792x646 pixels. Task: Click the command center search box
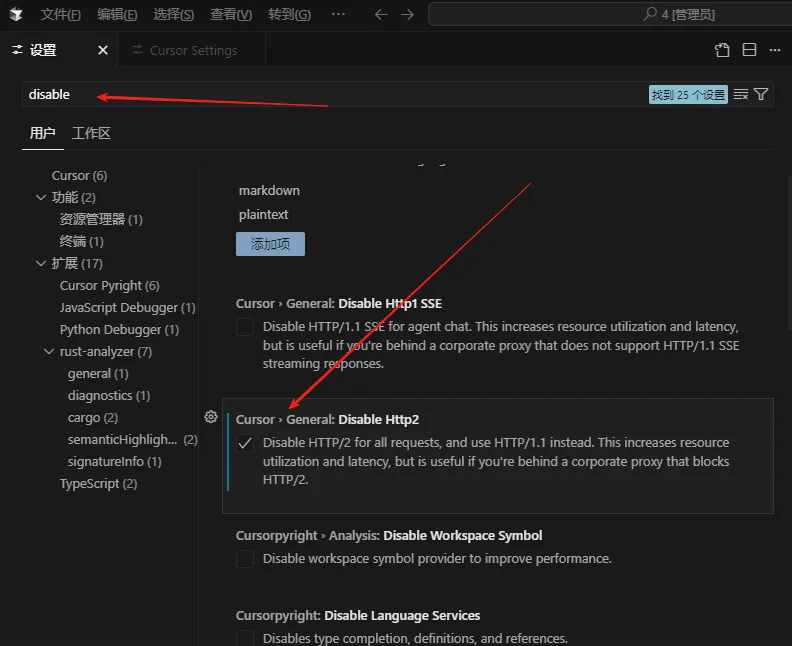click(x=610, y=14)
